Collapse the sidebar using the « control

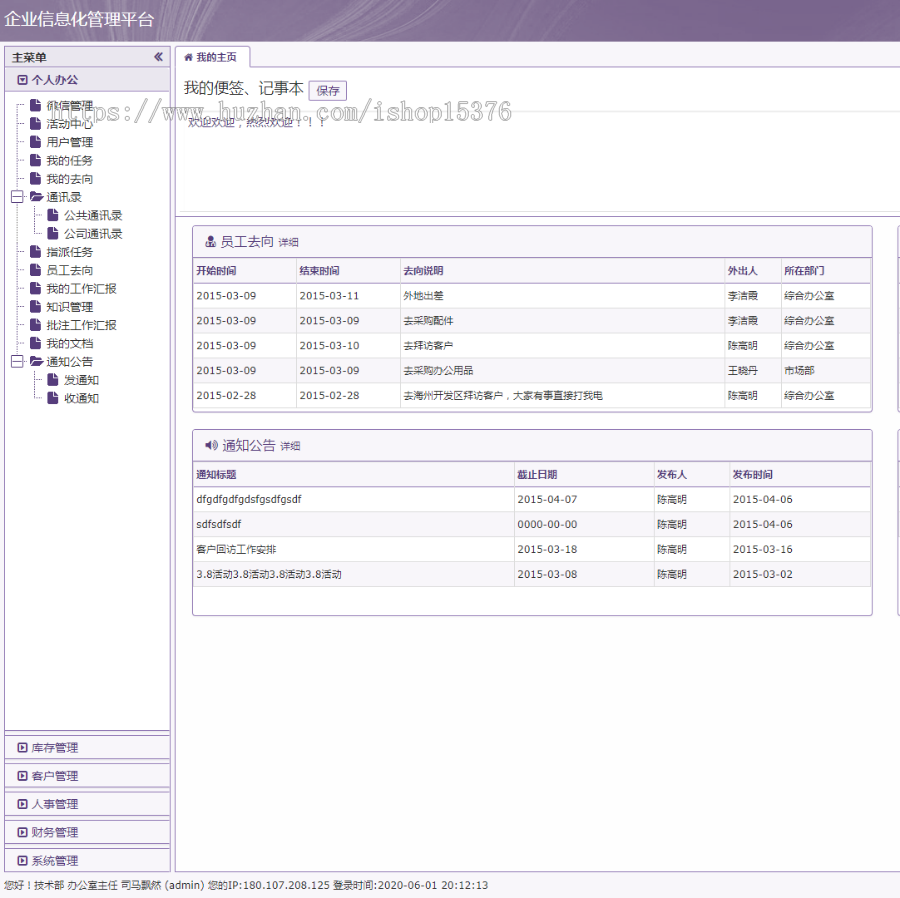tap(157, 57)
